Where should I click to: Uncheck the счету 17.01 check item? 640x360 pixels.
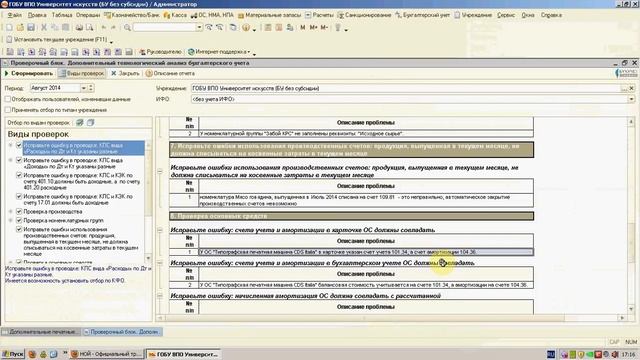pyautogui.click(x=19, y=196)
